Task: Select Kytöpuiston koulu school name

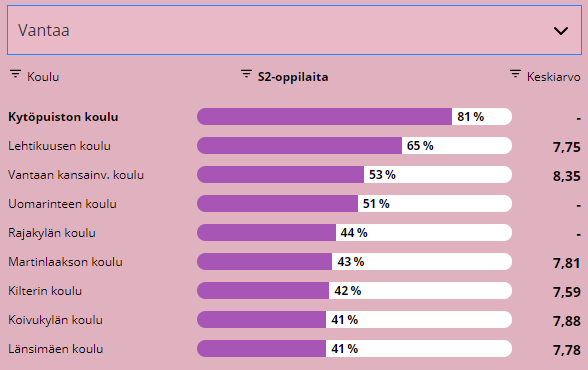Action: tap(63, 117)
